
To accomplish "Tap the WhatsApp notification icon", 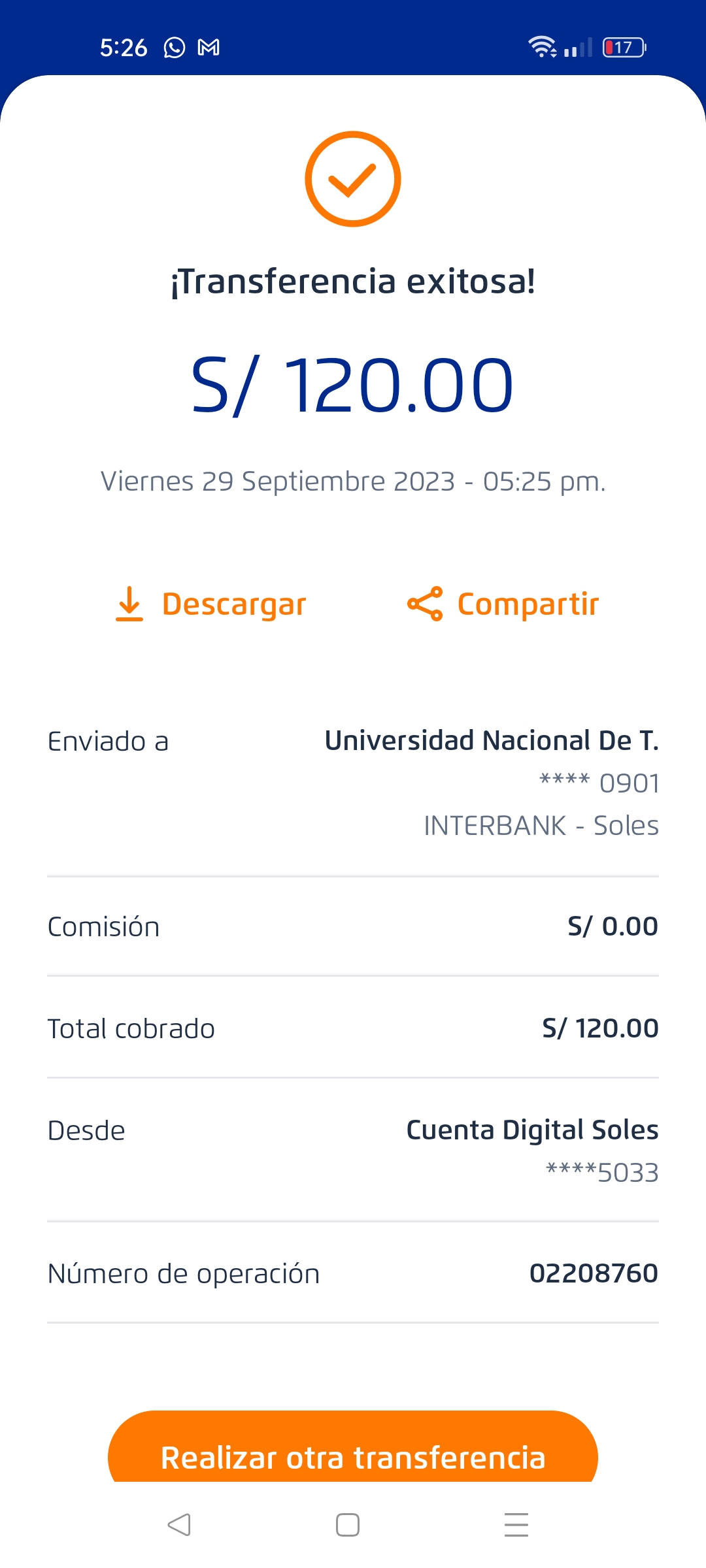I will click(x=175, y=48).
